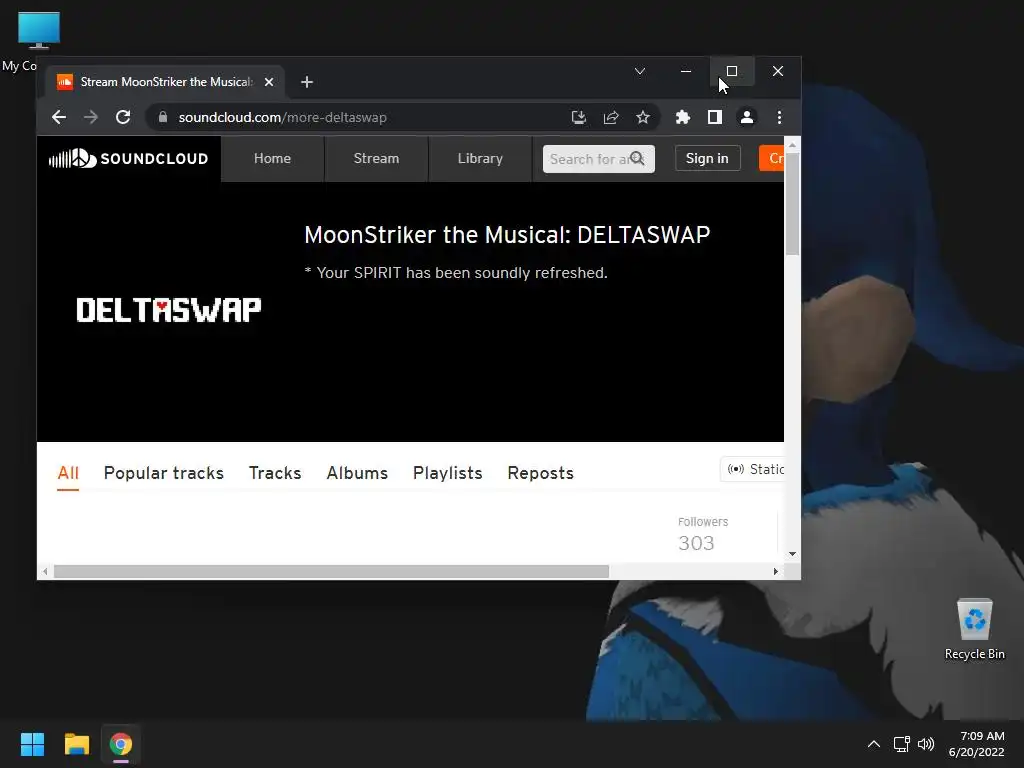This screenshot has width=1024, height=768.
Task: Open the volume tray icon
Action: pyautogui.click(x=926, y=744)
